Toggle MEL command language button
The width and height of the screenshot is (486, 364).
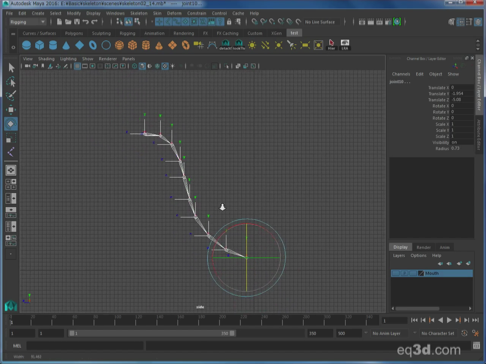pos(17,346)
